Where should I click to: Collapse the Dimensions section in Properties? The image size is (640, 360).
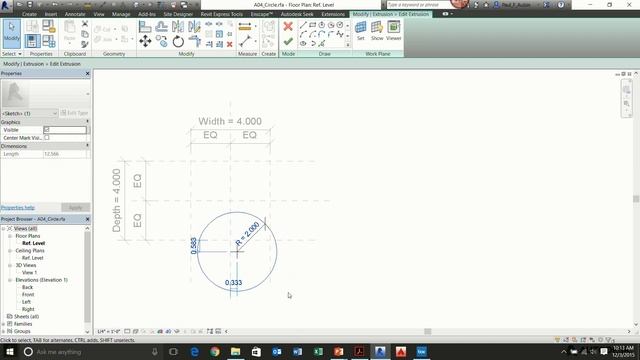pos(87,146)
